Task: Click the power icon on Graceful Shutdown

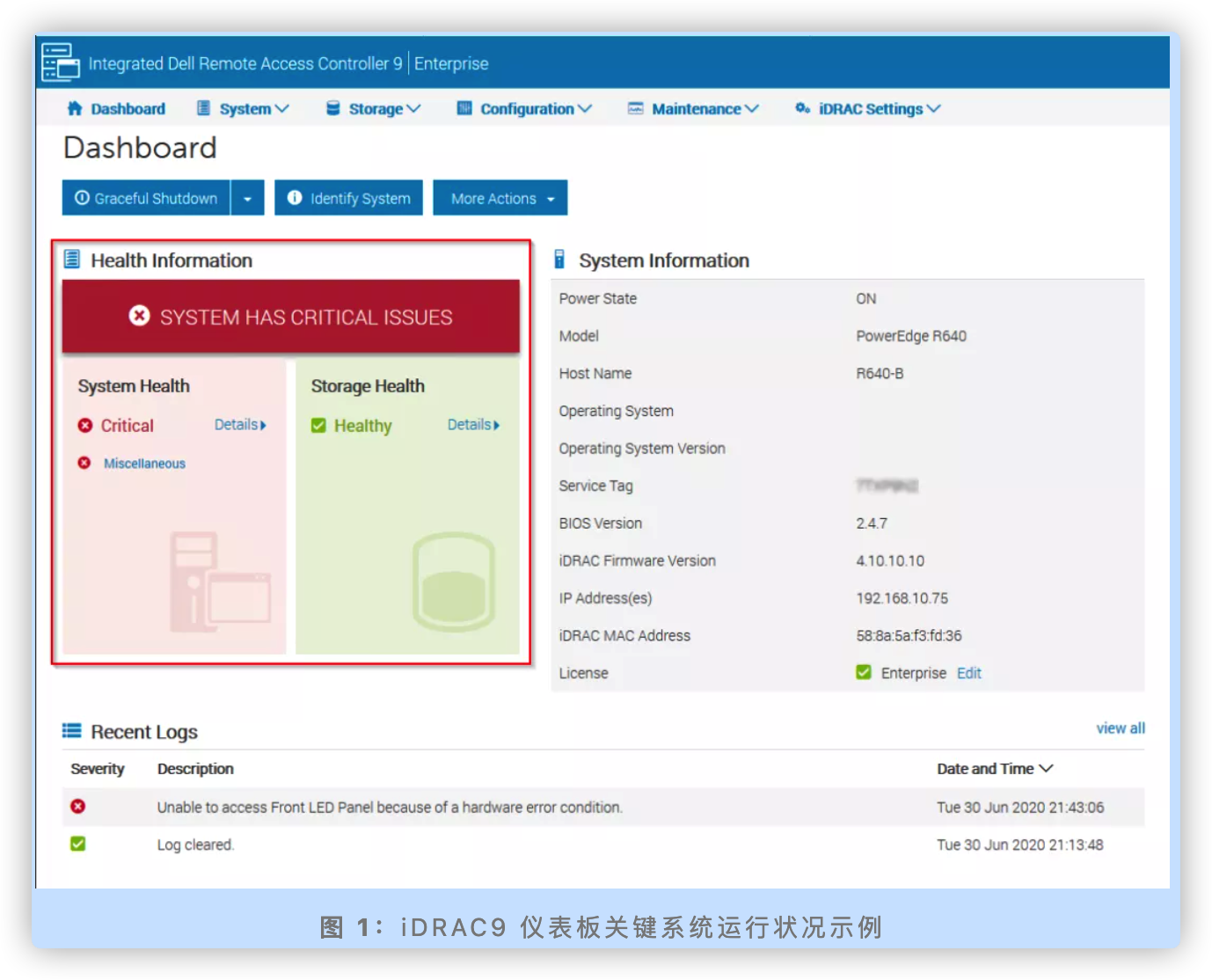Action: click(82, 198)
